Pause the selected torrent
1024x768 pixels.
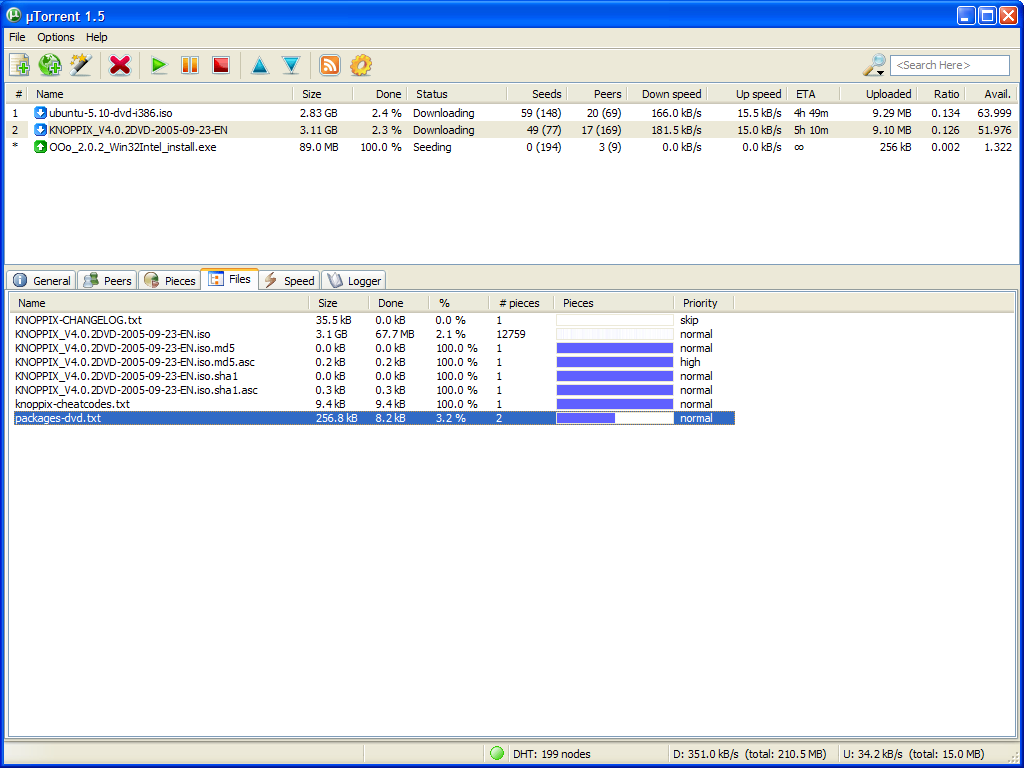click(x=190, y=64)
